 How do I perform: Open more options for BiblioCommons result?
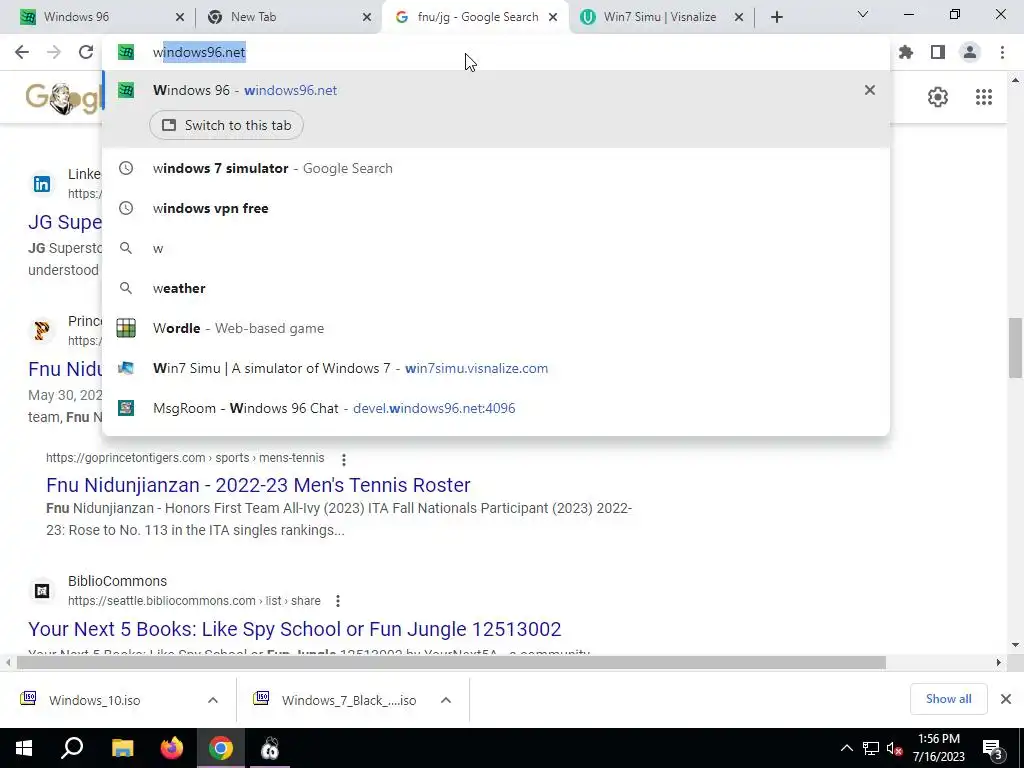pos(338,601)
